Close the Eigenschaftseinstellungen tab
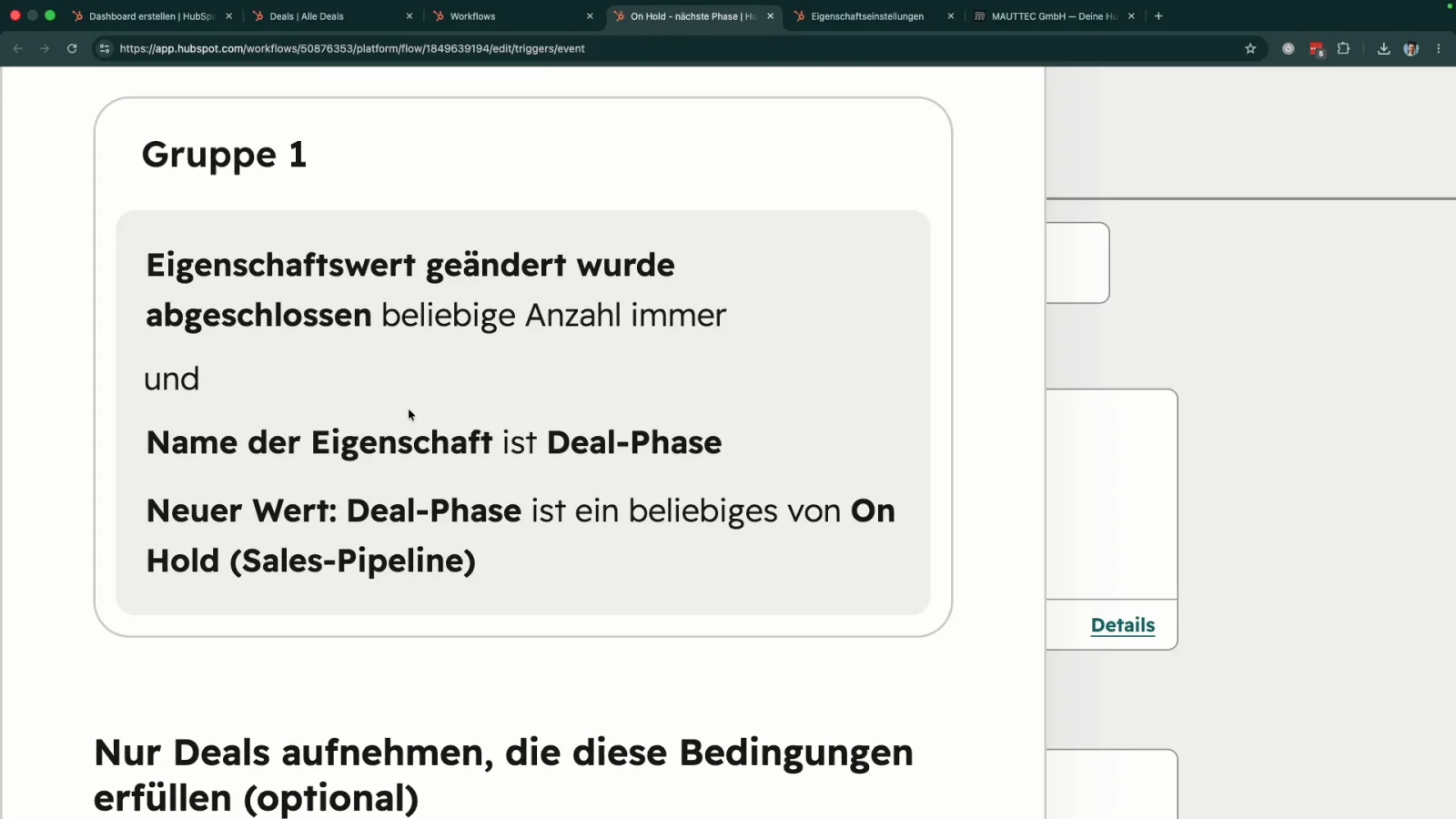Screen dimensions: 1456x819 [x=951, y=16]
